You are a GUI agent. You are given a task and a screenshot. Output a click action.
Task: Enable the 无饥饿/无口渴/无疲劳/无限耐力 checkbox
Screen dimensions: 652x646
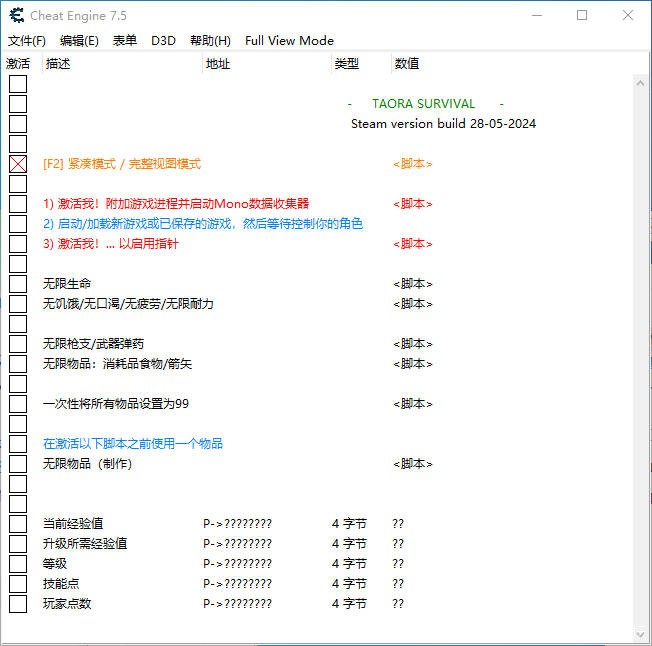coord(18,304)
